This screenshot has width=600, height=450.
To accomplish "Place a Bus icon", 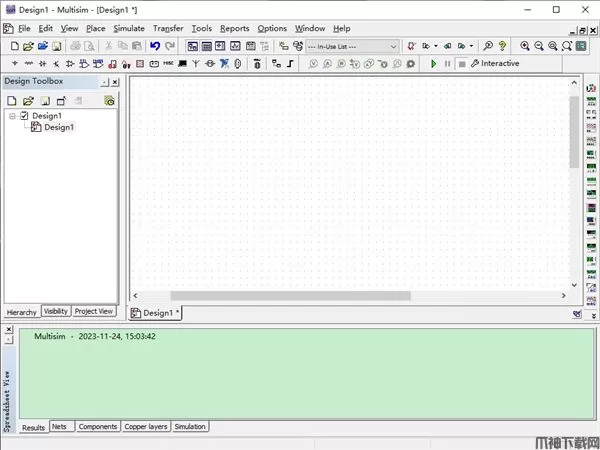I will tap(290, 64).
